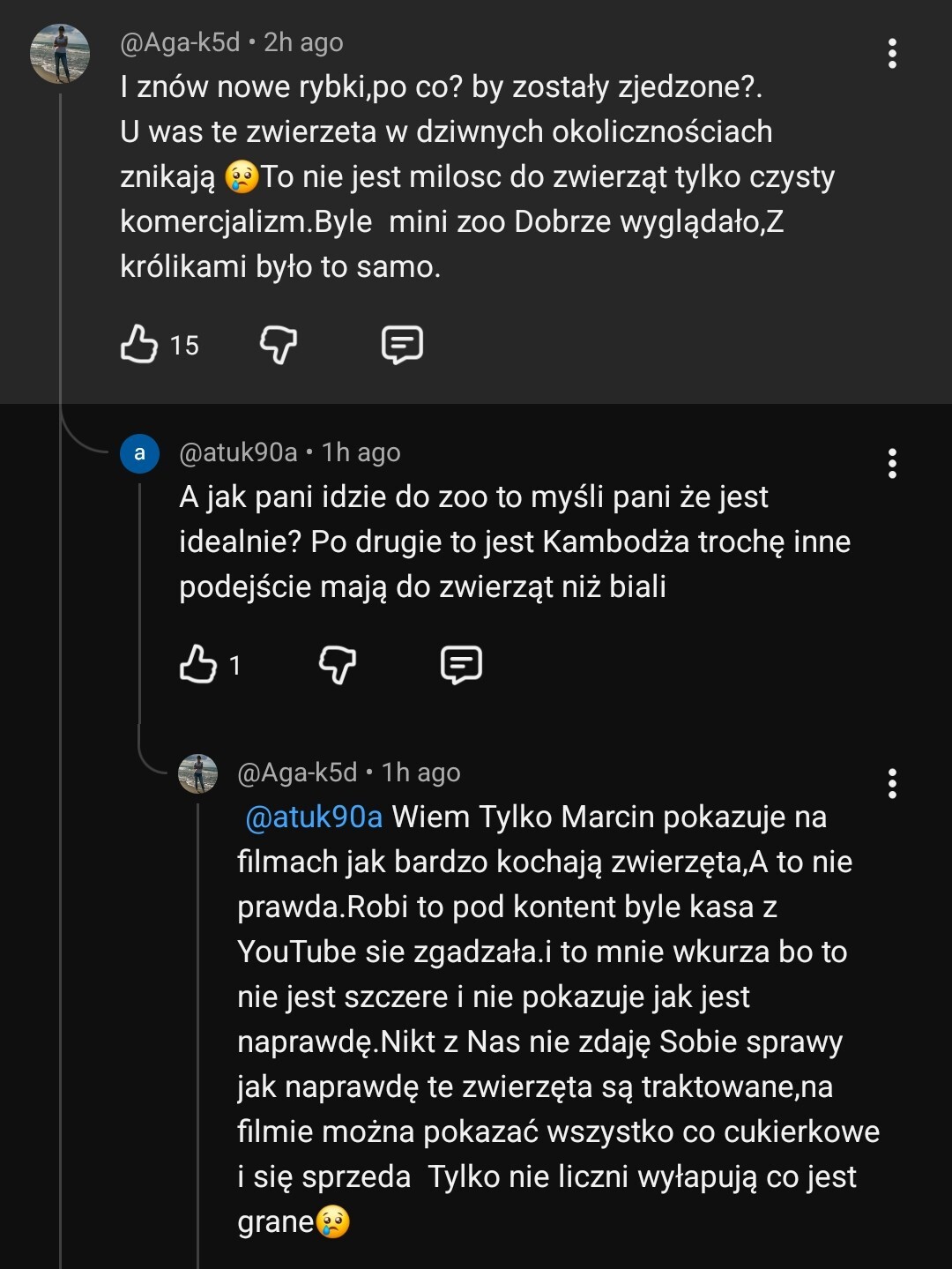Tap the like count 15 on top comment

(x=184, y=345)
